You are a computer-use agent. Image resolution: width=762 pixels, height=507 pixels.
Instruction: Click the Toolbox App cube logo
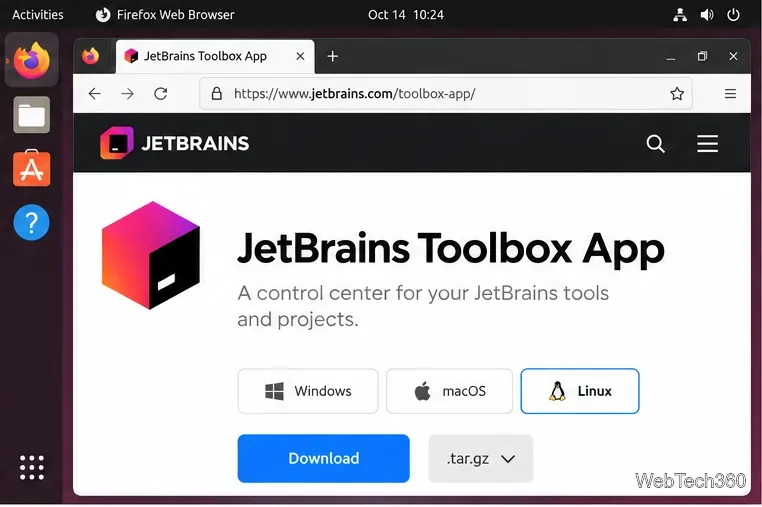(x=151, y=255)
